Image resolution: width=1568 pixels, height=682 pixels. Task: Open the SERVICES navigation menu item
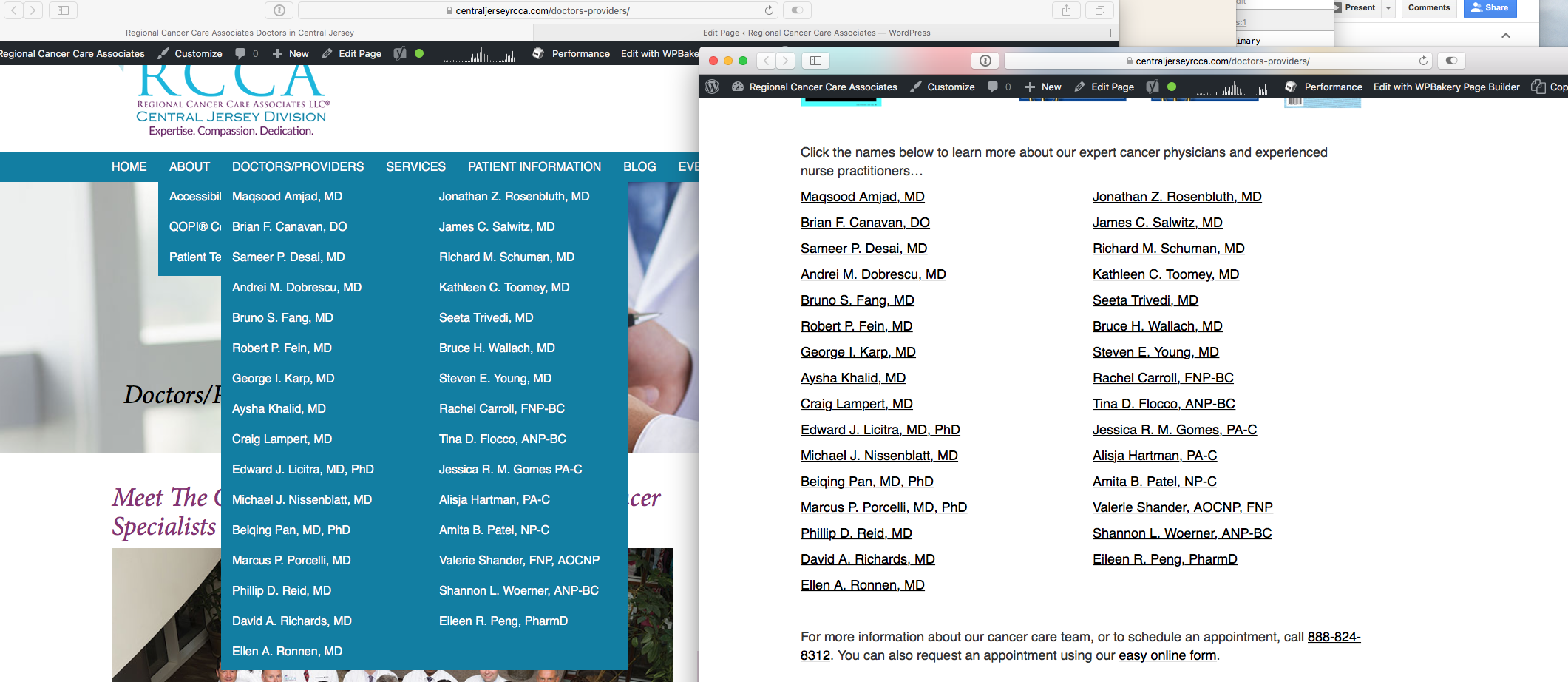point(415,167)
